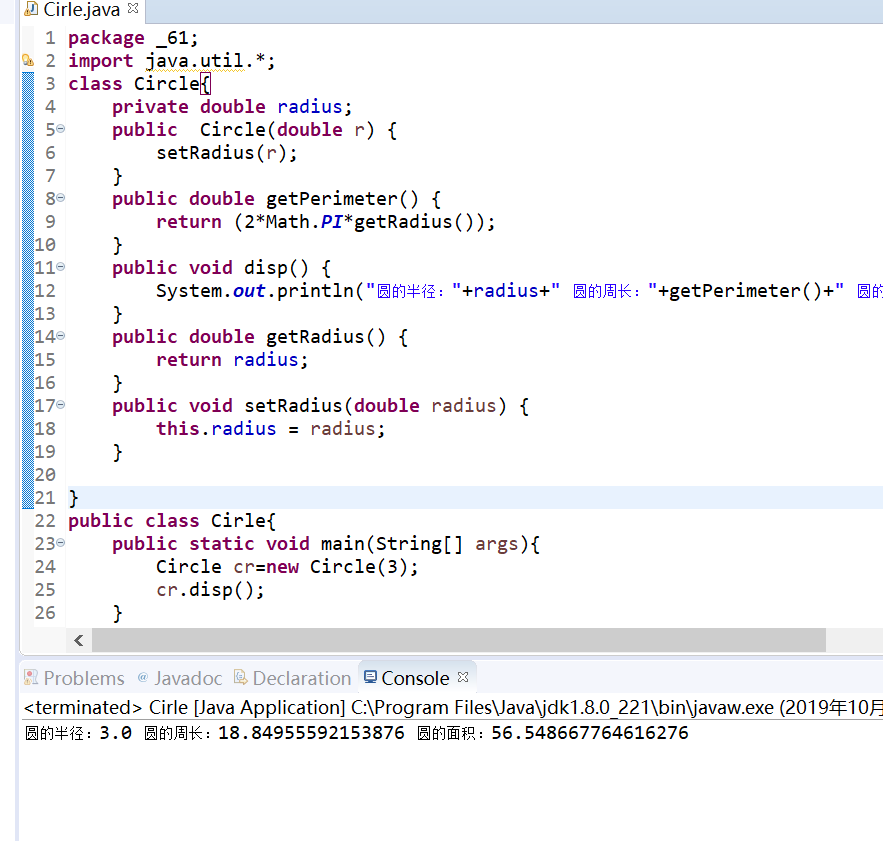Close the Cirle.java editor tab
Image resolution: width=883 pixels, height=841 pixels.
tap(133, 8)
